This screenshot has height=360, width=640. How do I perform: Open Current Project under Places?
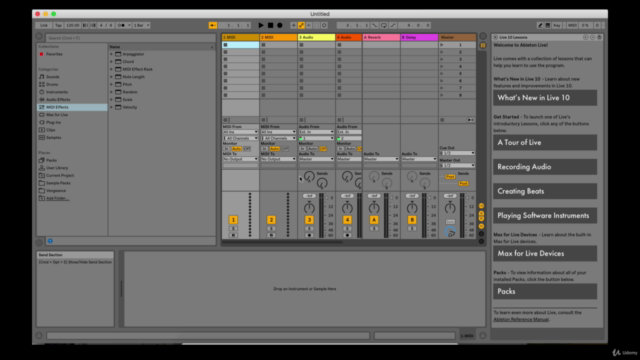tap(60, 176)
